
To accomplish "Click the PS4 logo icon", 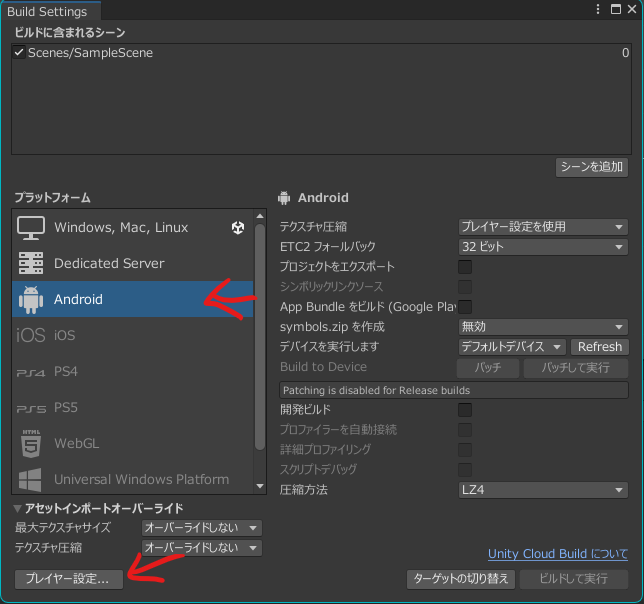I will click(x=31, y=373).
